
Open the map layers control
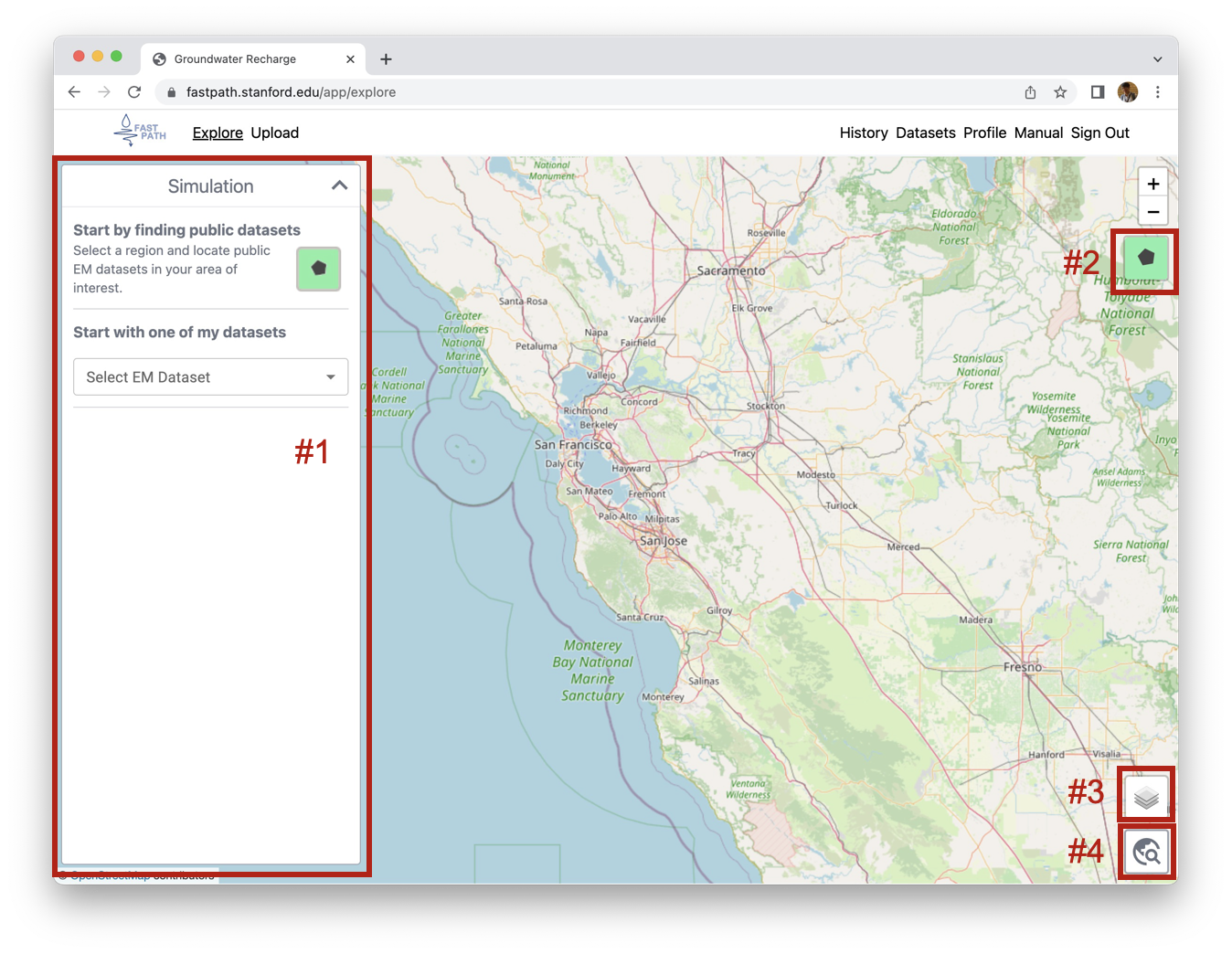(1146, 797)
